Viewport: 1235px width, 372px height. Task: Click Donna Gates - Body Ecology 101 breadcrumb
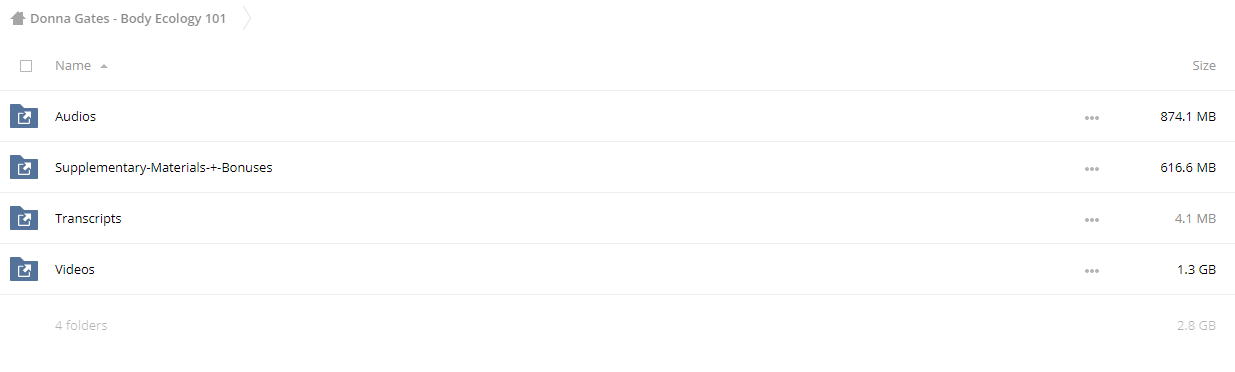click(128, 18)
